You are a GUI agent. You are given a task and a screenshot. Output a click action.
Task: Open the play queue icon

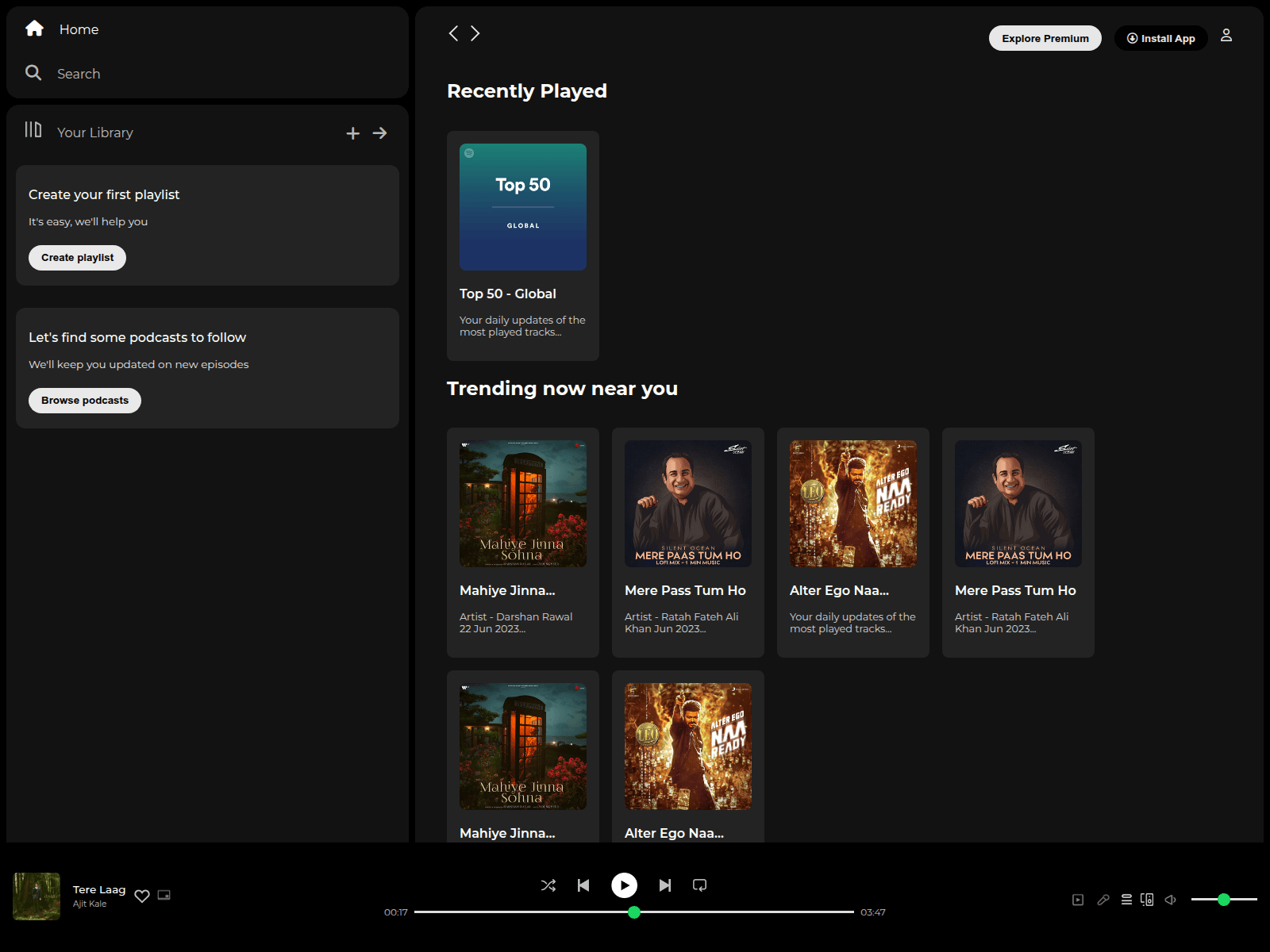(1126, 900)
